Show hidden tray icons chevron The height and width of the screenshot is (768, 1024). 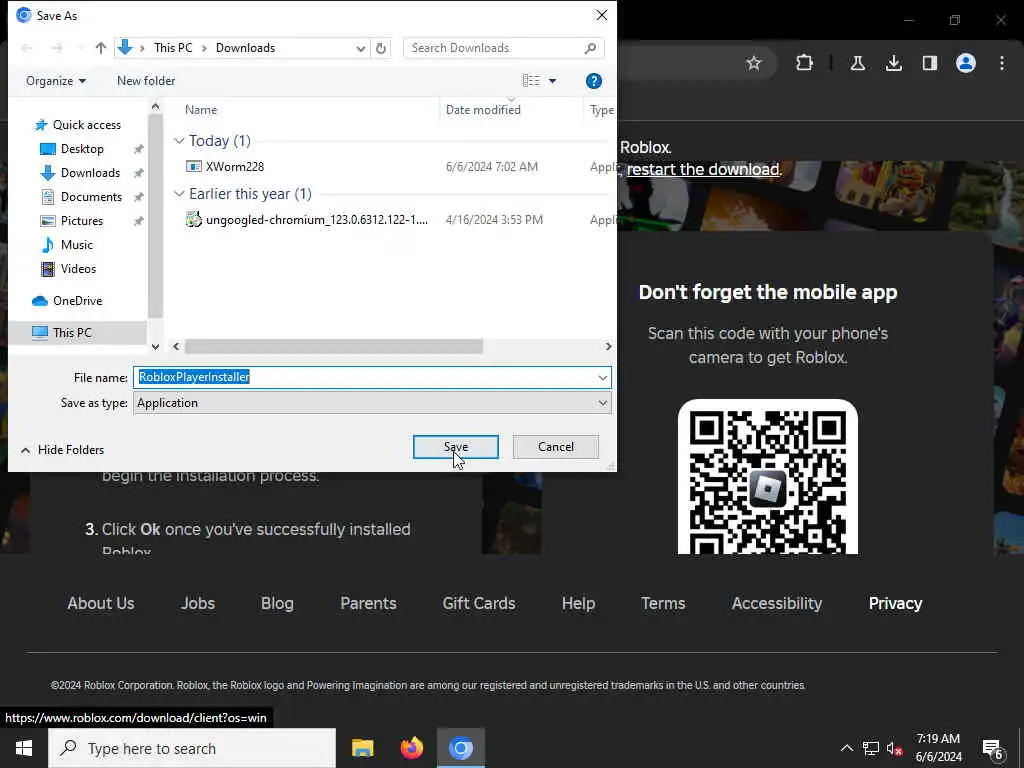click(x=846, y=748)
